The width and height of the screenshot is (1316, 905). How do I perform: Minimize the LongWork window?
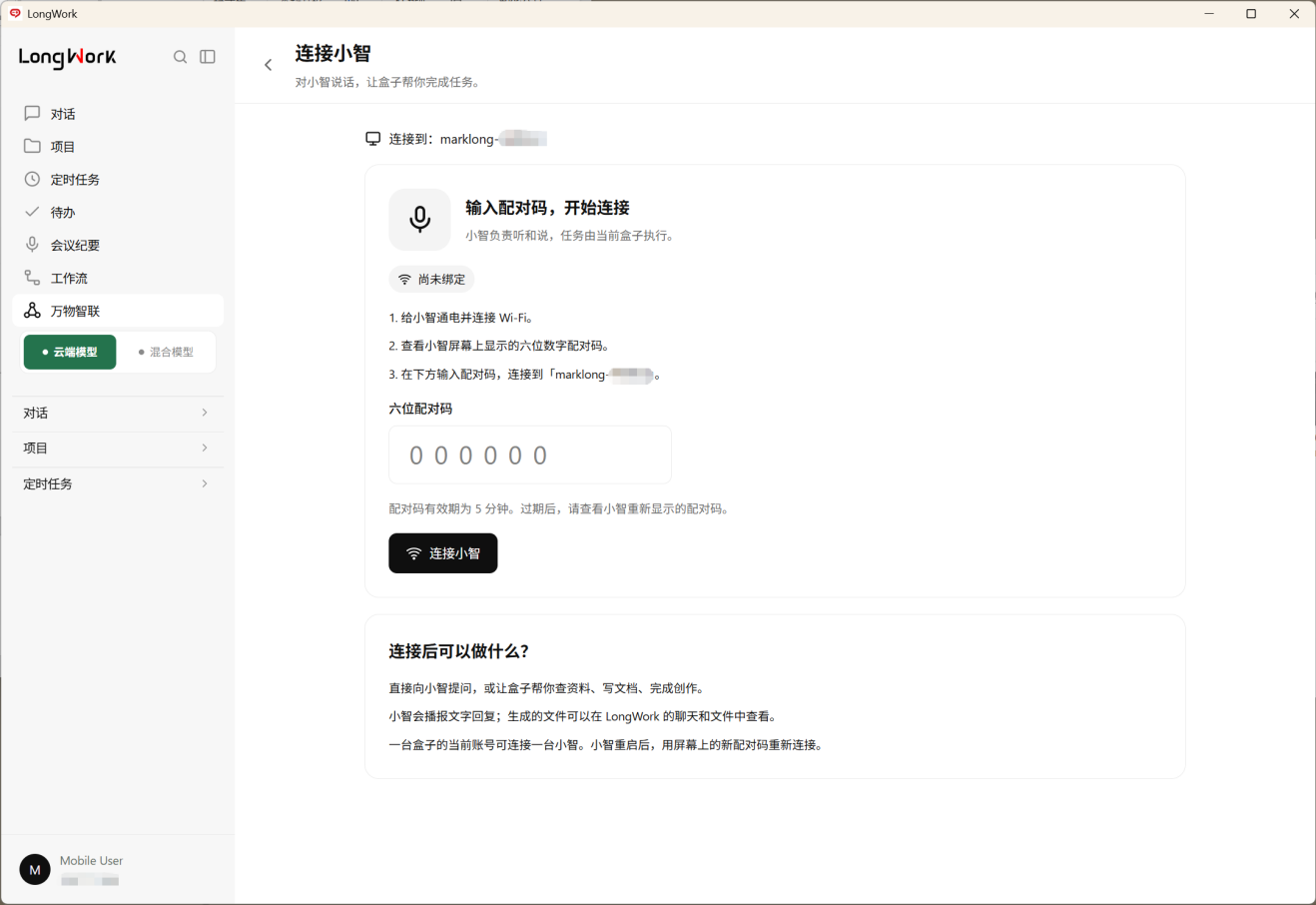coord(1209,14)
